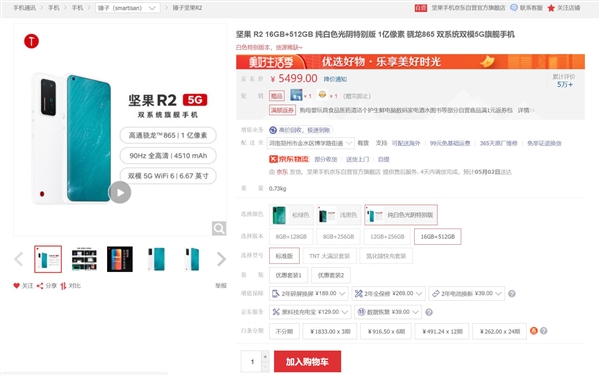Click the heart 关注 icon
This screenshot has width=600, height=376.
click(16, 286)
